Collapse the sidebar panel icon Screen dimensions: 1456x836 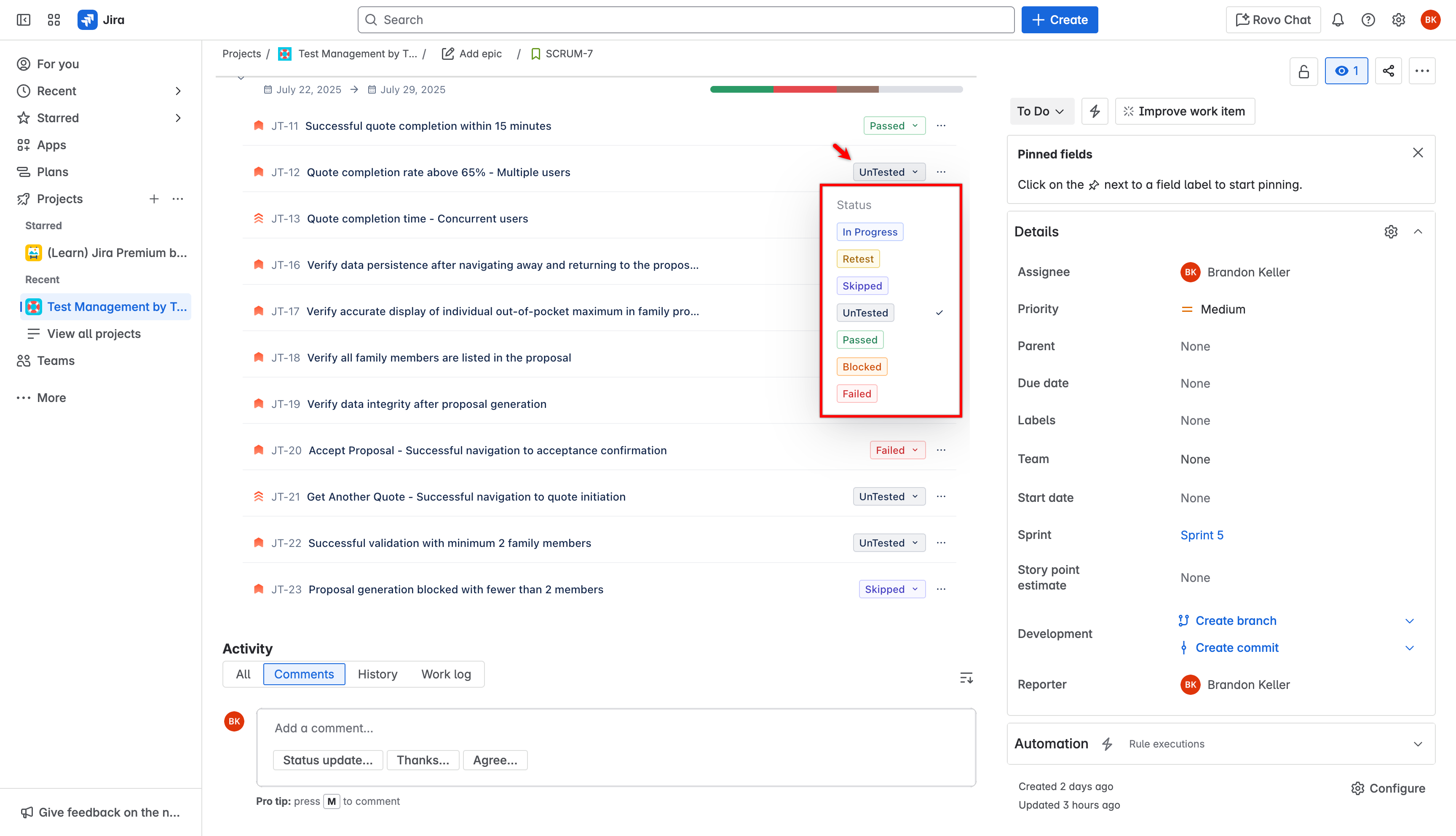click(x=24, y=20)
